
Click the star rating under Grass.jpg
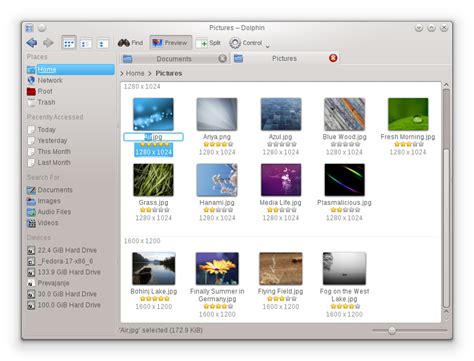point(155,210)
